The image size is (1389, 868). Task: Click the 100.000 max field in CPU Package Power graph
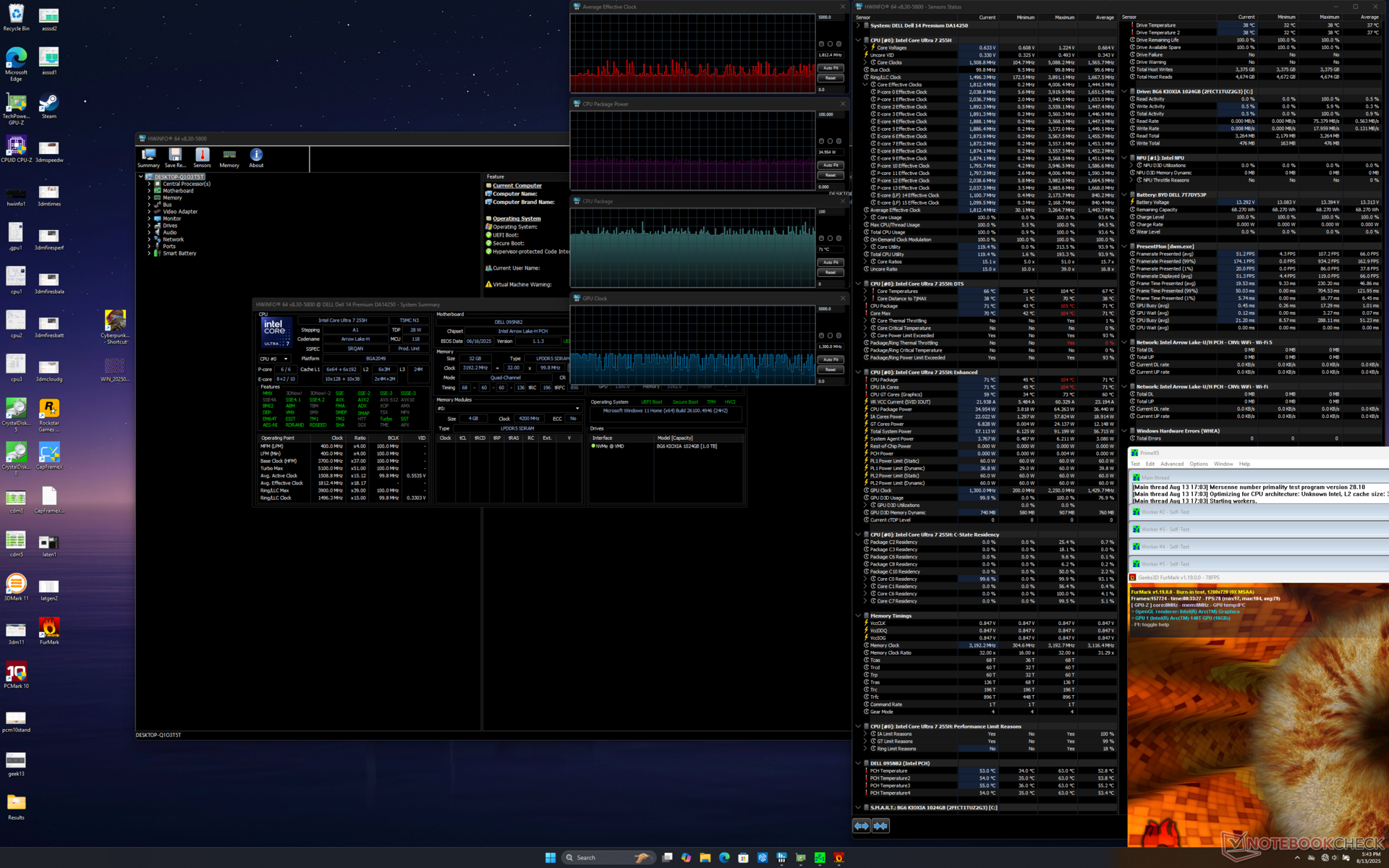pos(831,114)
